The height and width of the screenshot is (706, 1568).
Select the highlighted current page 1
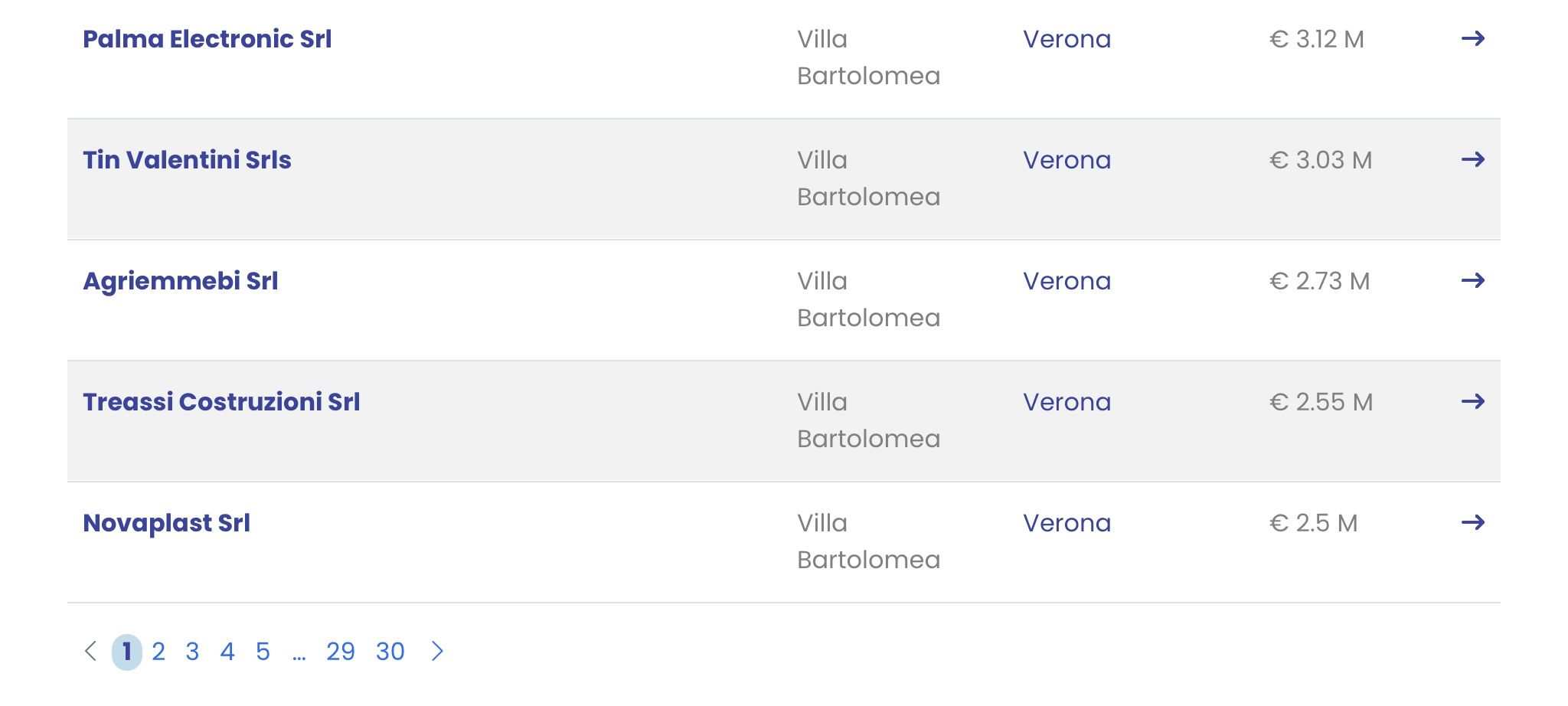pyautogui.click(x=127, y=652)
